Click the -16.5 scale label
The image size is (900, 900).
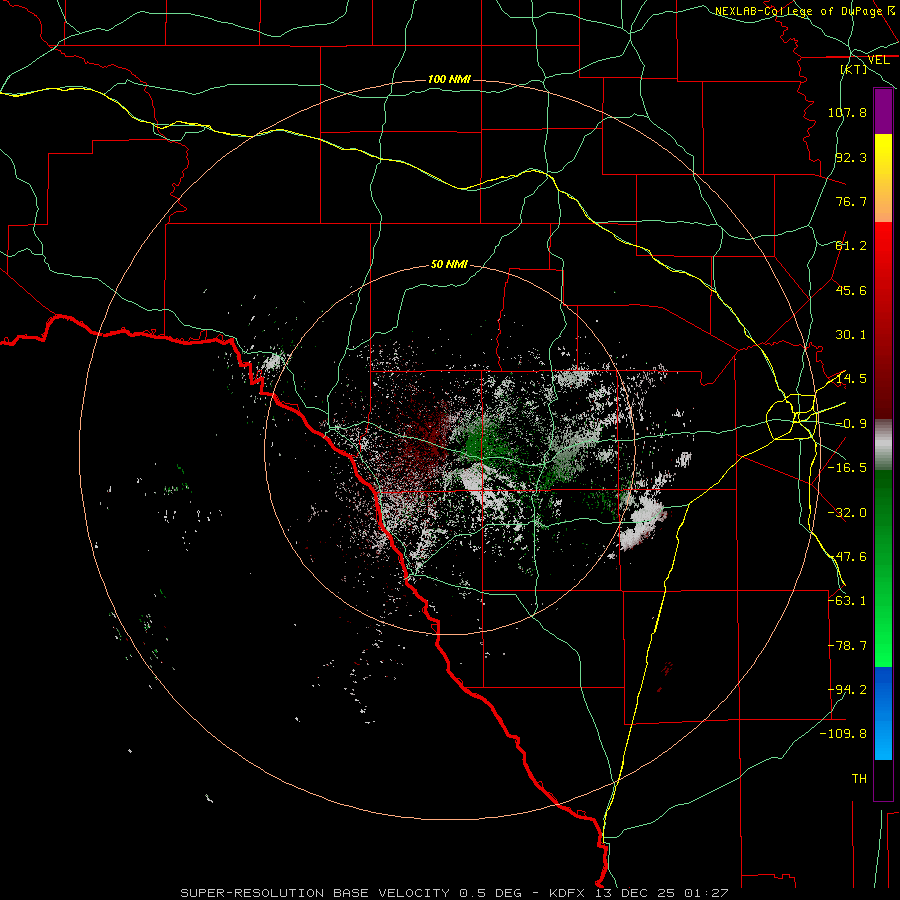tap(847, 468)
